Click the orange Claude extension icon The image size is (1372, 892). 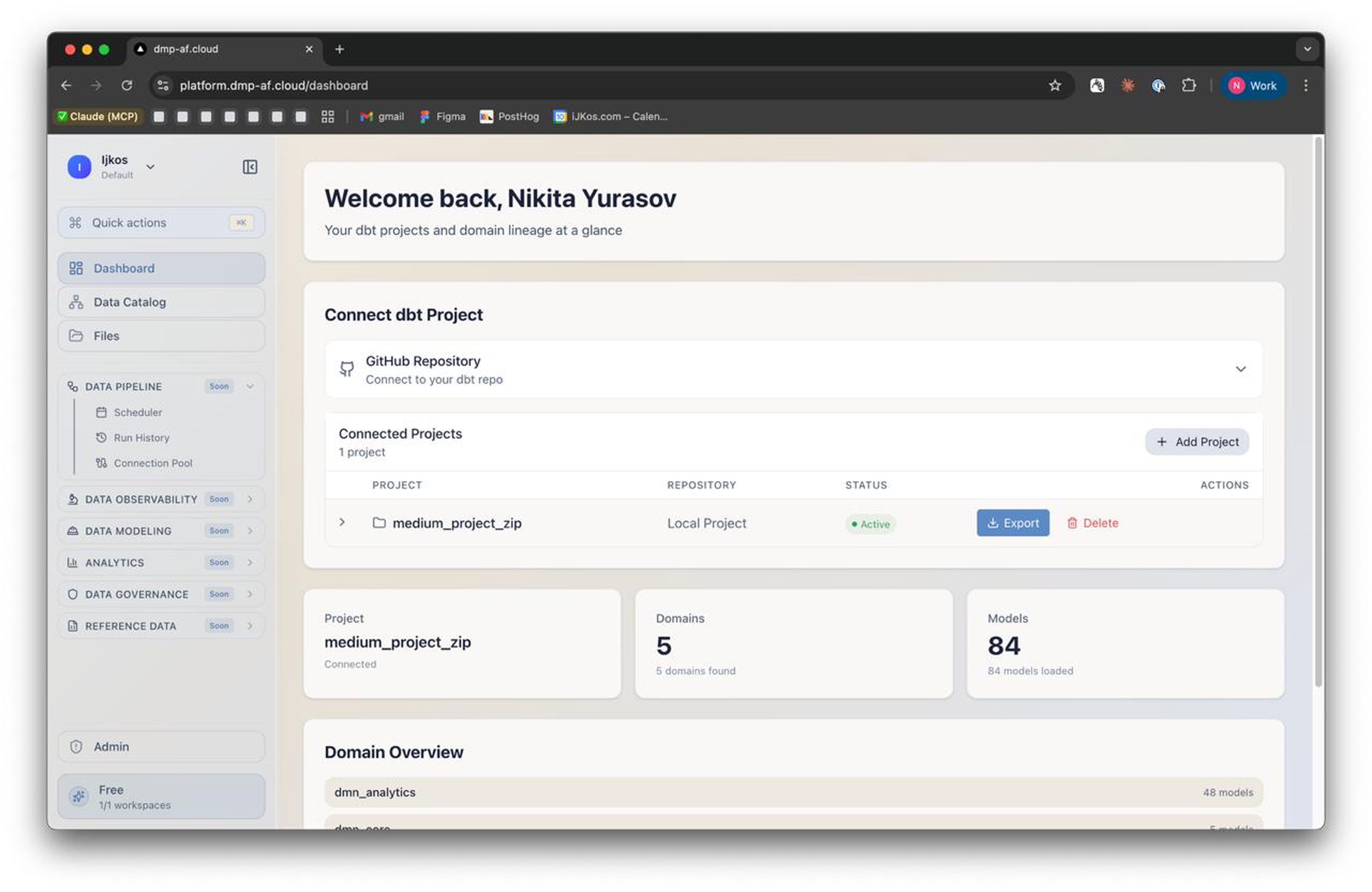tap(1127, 85)
